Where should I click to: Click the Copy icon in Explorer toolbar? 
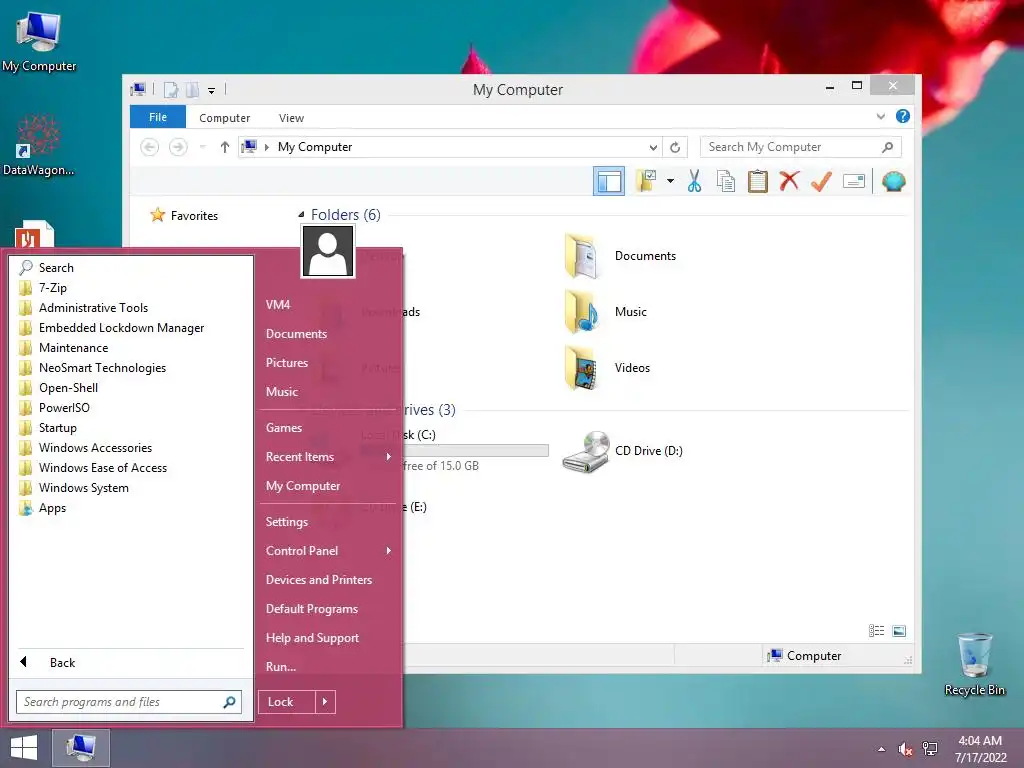click(726, 181)
